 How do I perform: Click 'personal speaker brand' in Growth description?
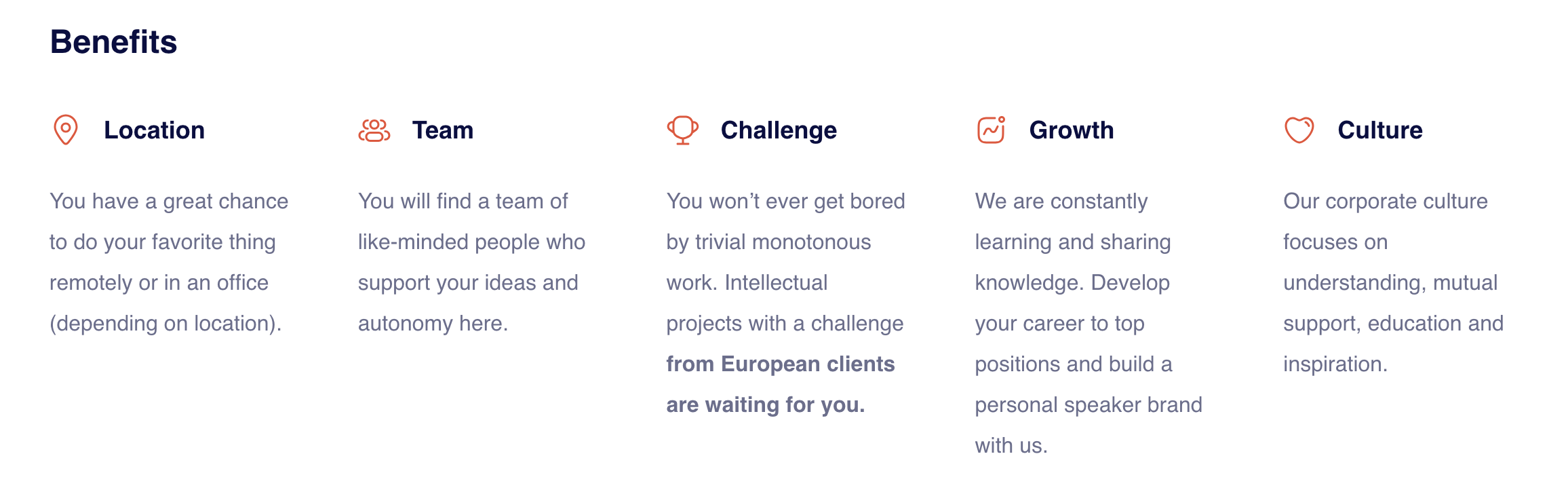pyautogui.click(x=1089, y=405)
